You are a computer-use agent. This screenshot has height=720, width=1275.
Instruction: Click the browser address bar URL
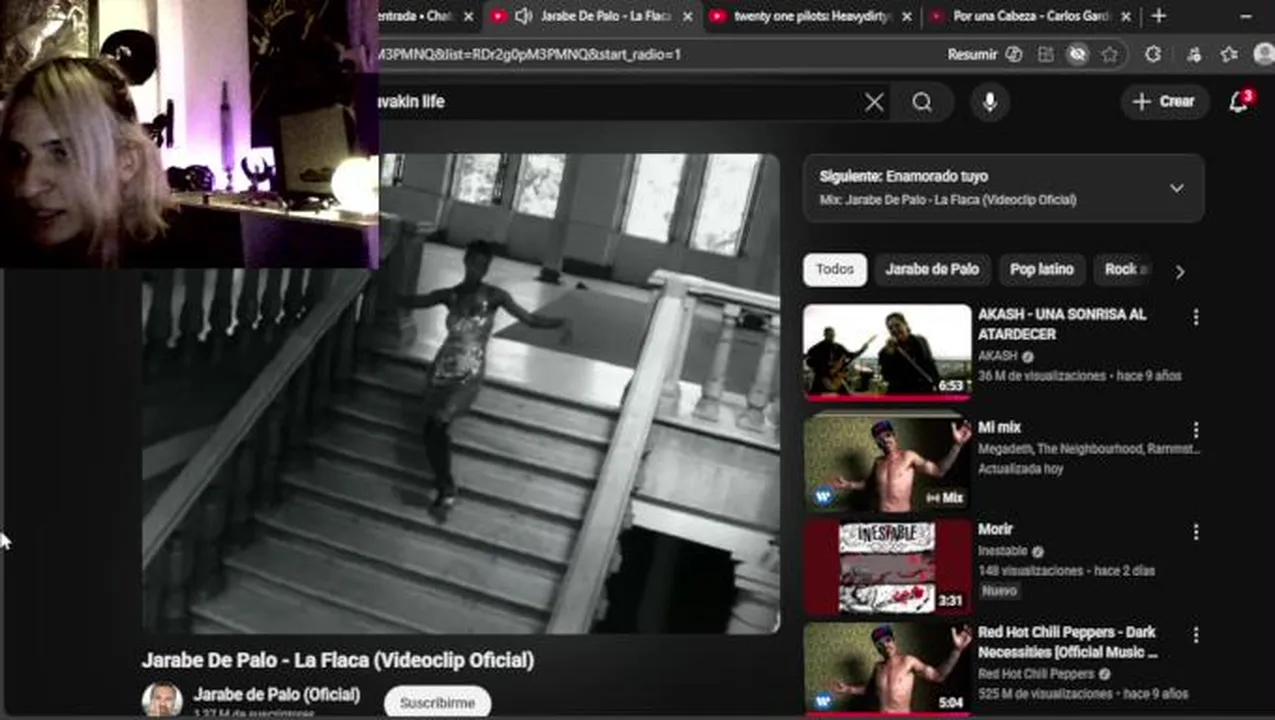531,54
